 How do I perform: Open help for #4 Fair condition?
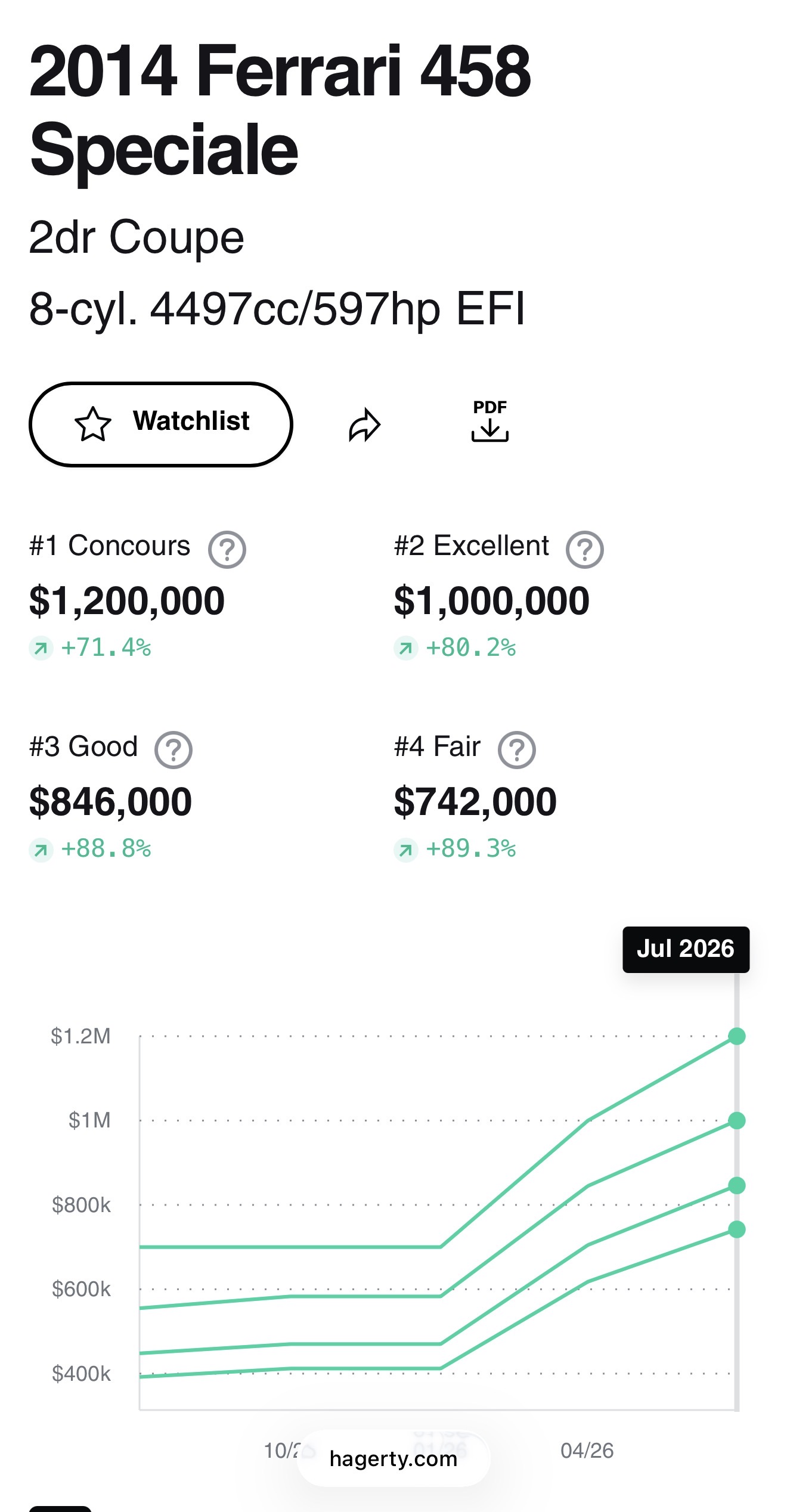point(516,749)
